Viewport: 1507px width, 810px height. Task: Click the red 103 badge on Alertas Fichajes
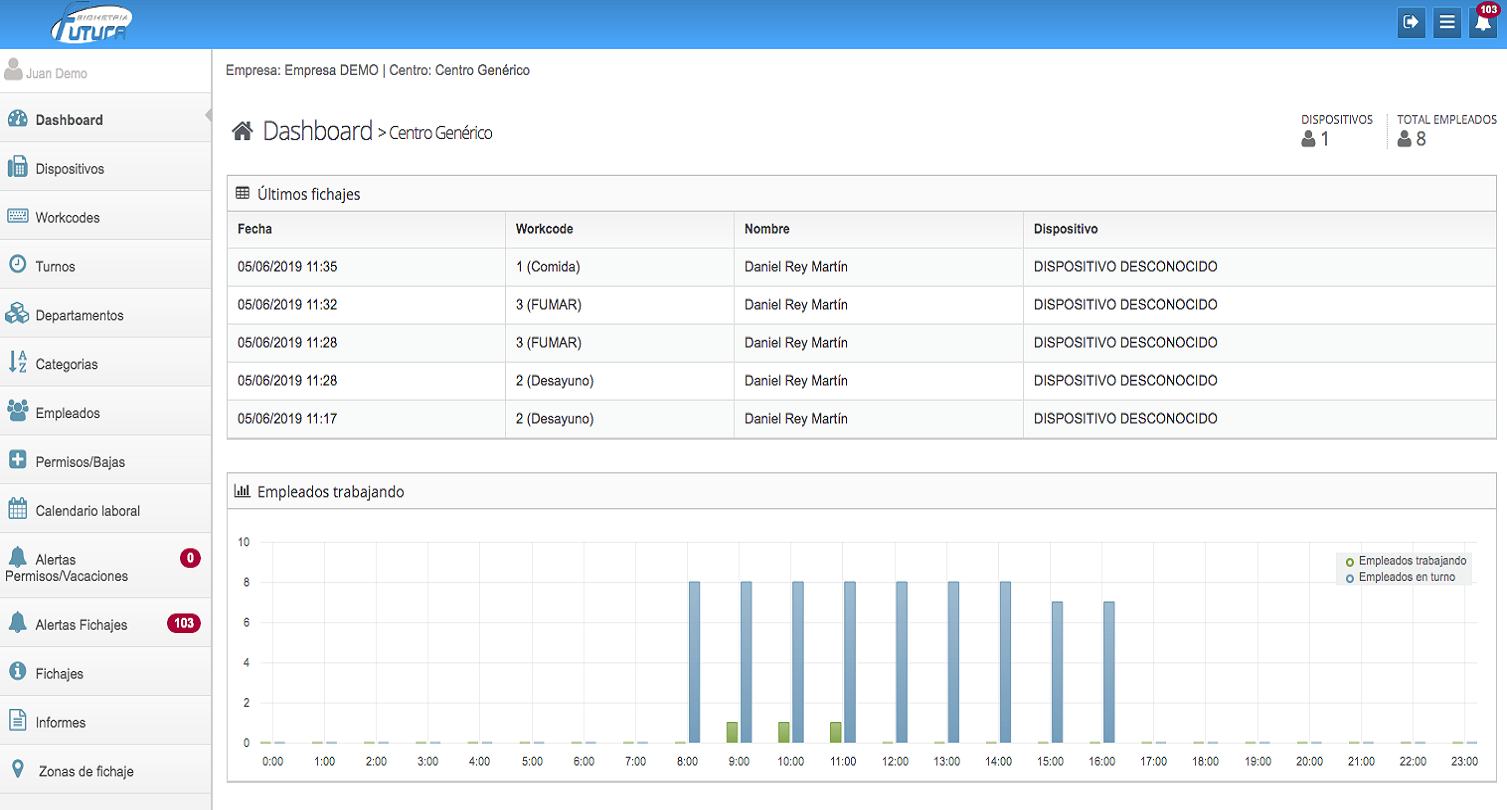coord(184,623)
